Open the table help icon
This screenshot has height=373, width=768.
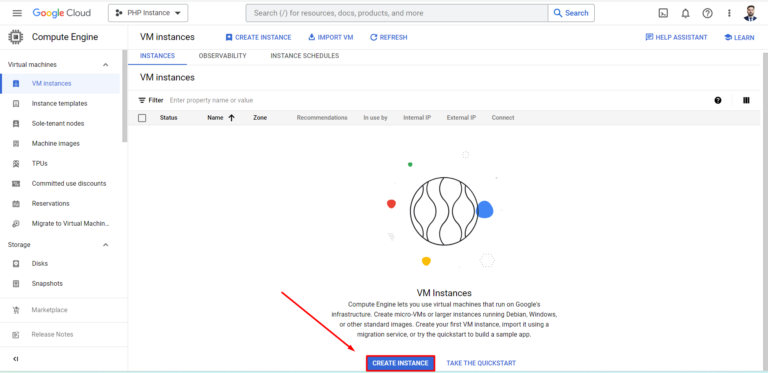[718, 100]
